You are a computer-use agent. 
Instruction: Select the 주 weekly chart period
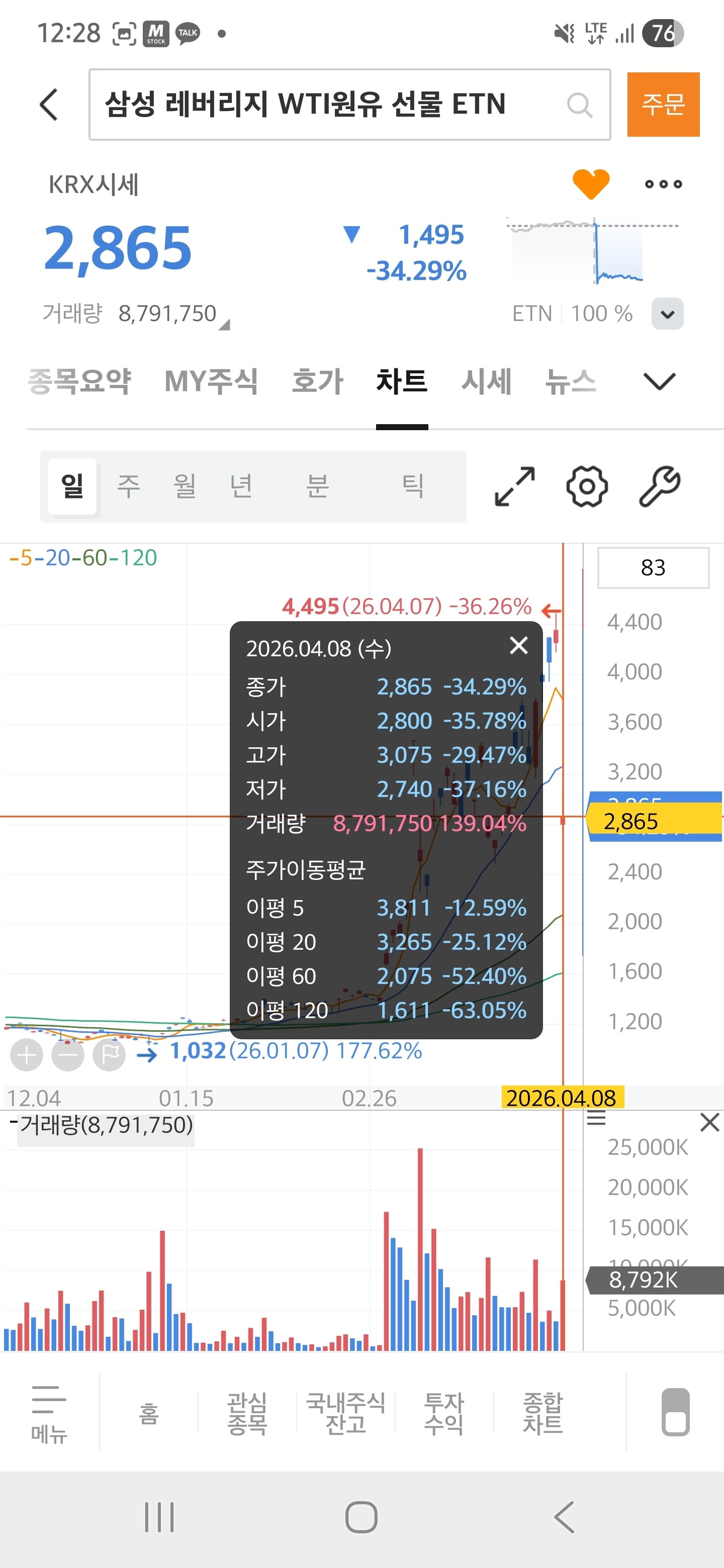(x=129, y=486)
